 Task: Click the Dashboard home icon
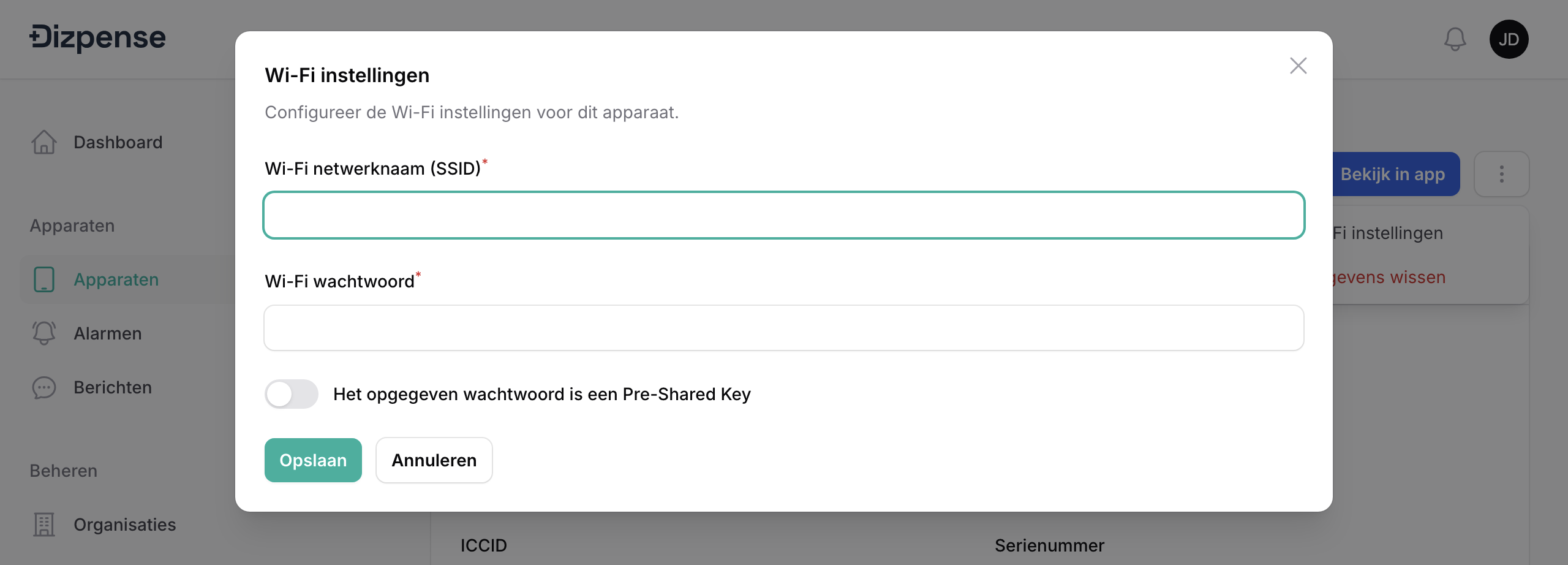[44, 142]
